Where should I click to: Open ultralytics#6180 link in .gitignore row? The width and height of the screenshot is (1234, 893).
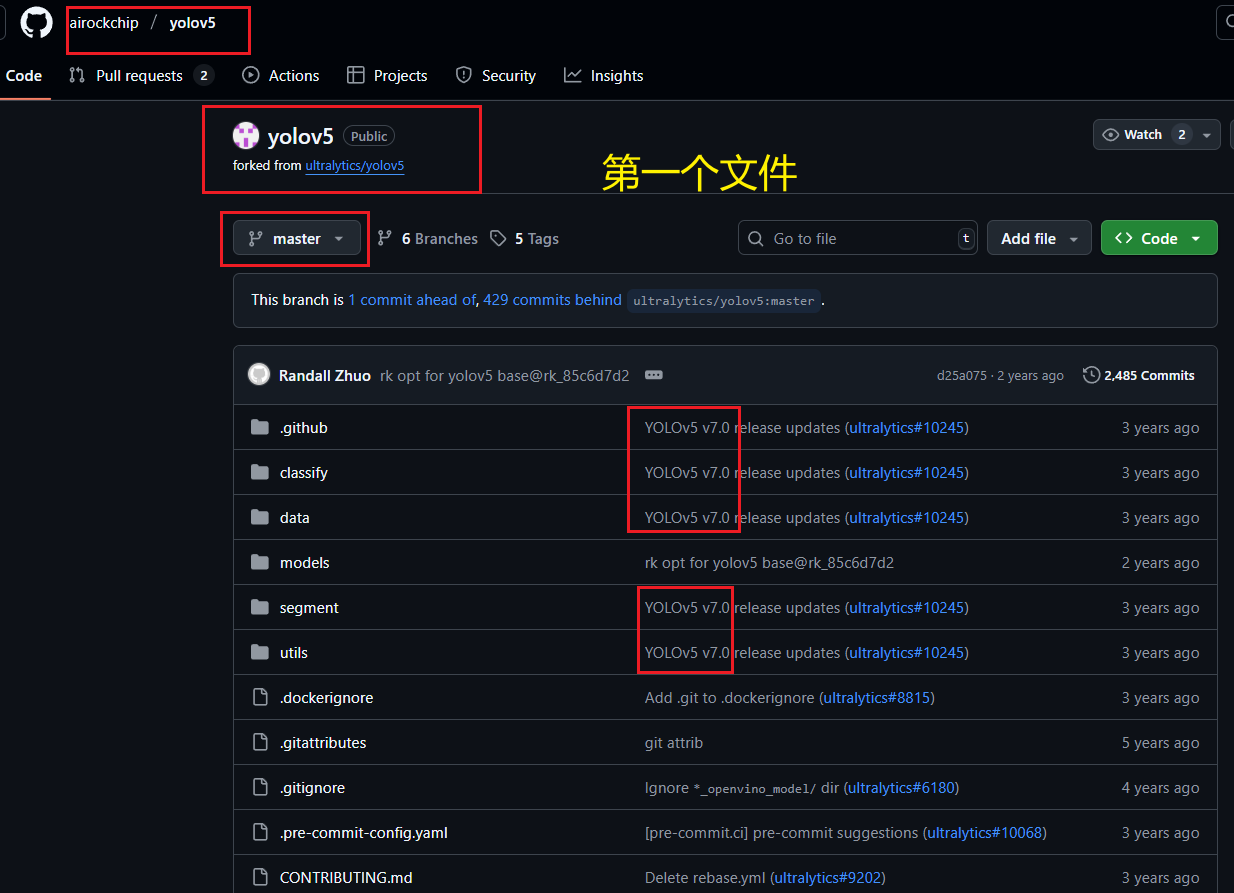point(901,788)
